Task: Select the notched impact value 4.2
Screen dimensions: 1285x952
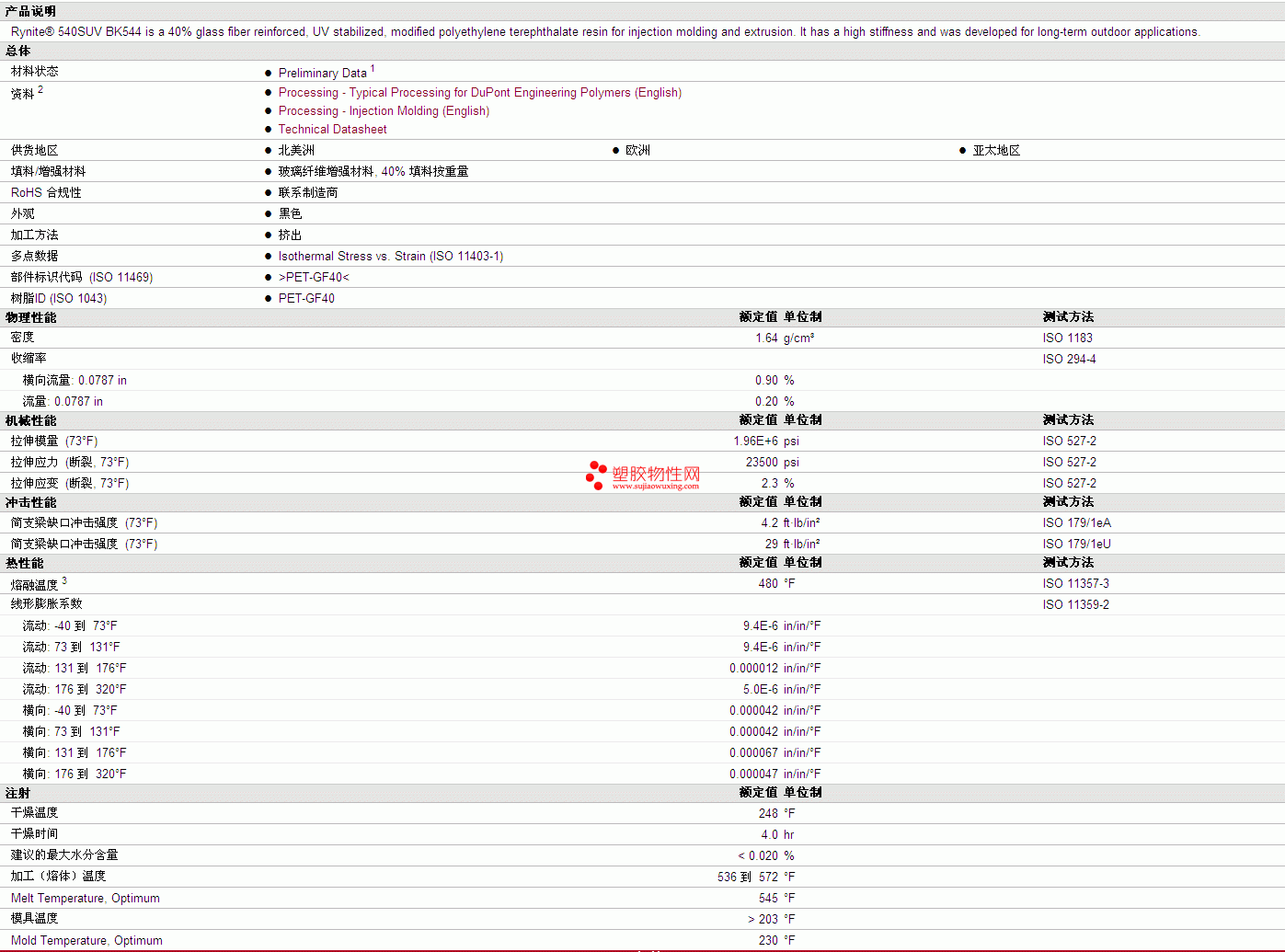Action: 770,523
